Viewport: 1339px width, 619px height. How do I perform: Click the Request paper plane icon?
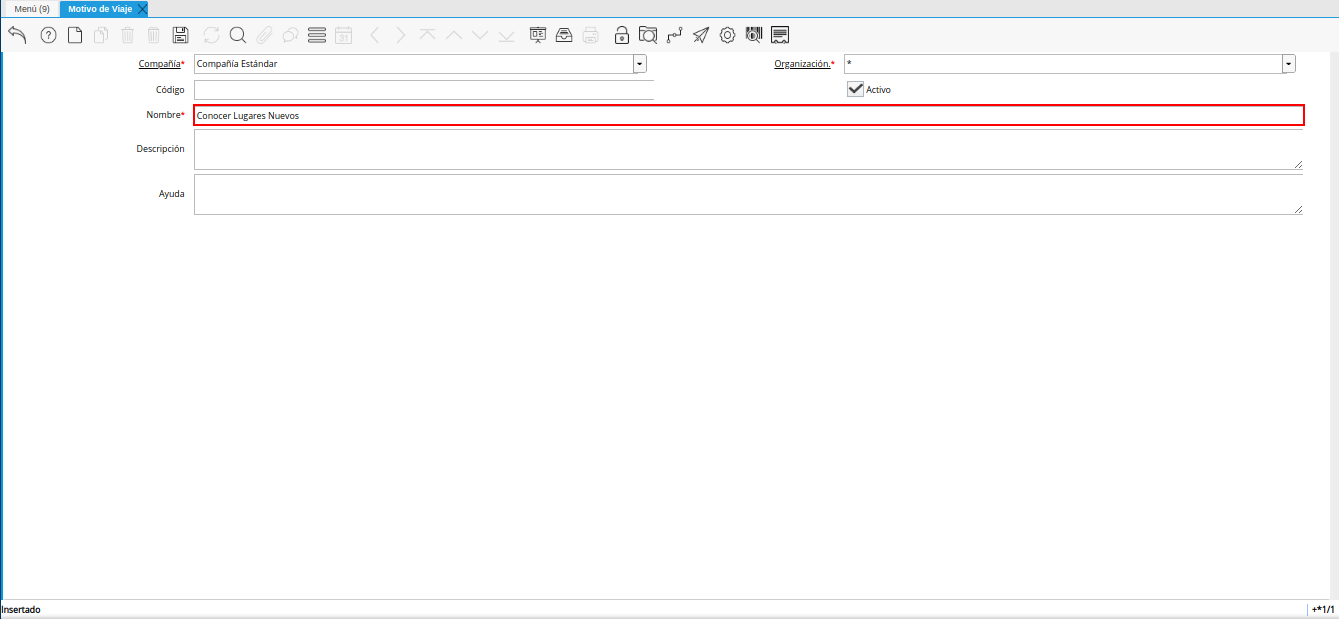tap(701, 35)
